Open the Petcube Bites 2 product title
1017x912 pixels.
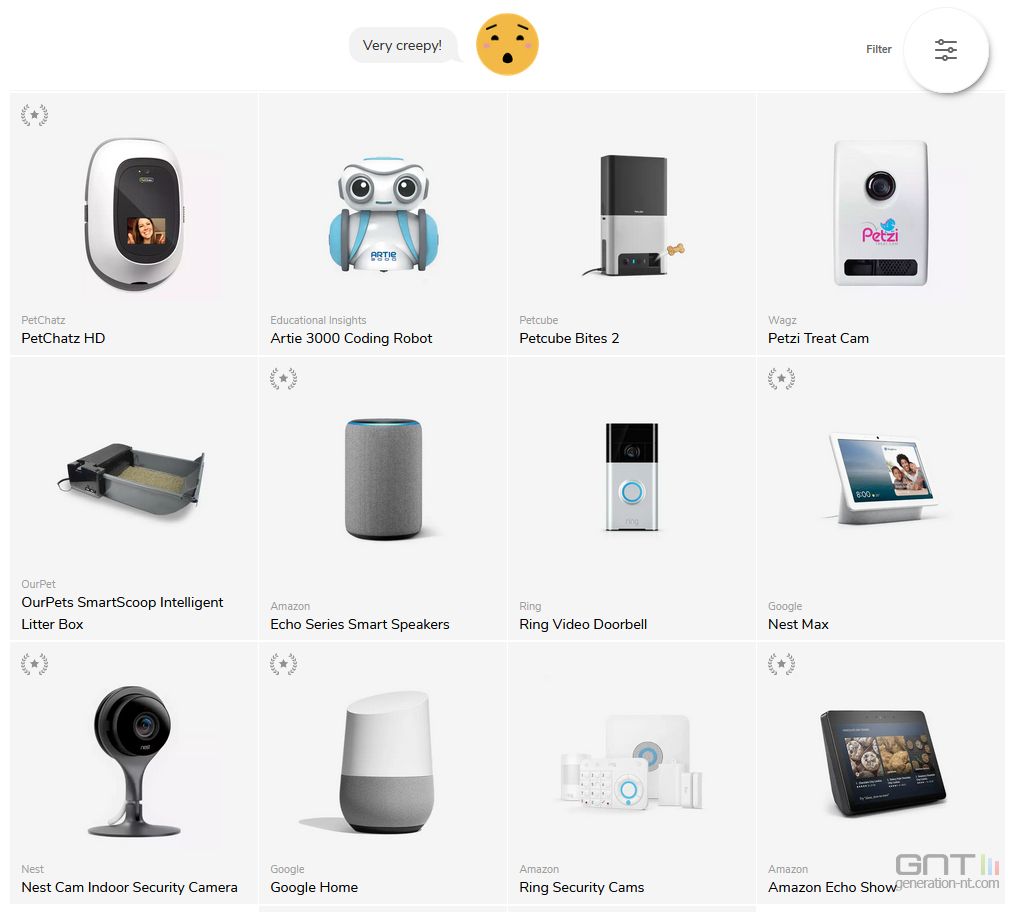point(569,338)
